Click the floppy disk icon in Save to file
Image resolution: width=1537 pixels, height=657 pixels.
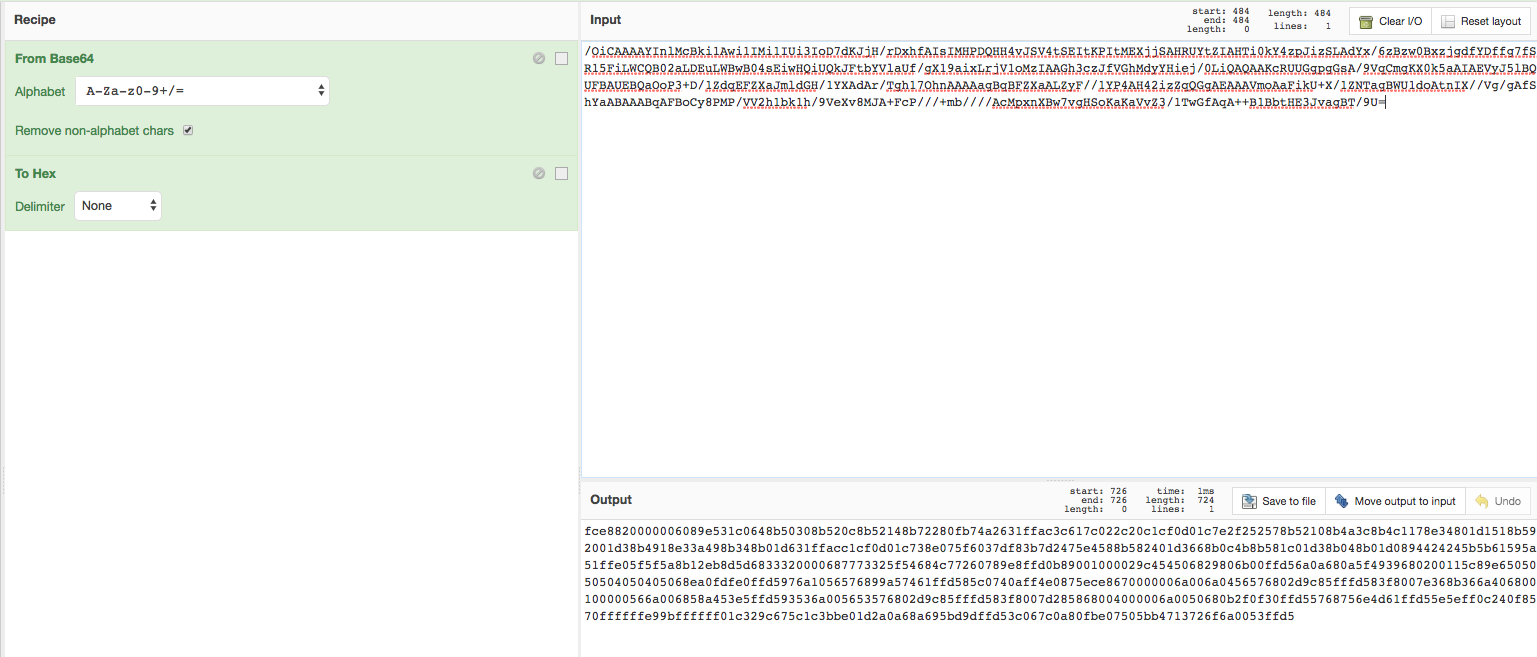(1249, 501)
